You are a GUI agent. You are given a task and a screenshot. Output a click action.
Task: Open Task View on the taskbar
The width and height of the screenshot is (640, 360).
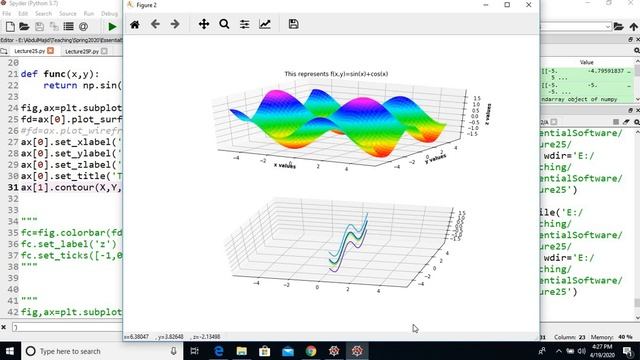coord(195,351)
